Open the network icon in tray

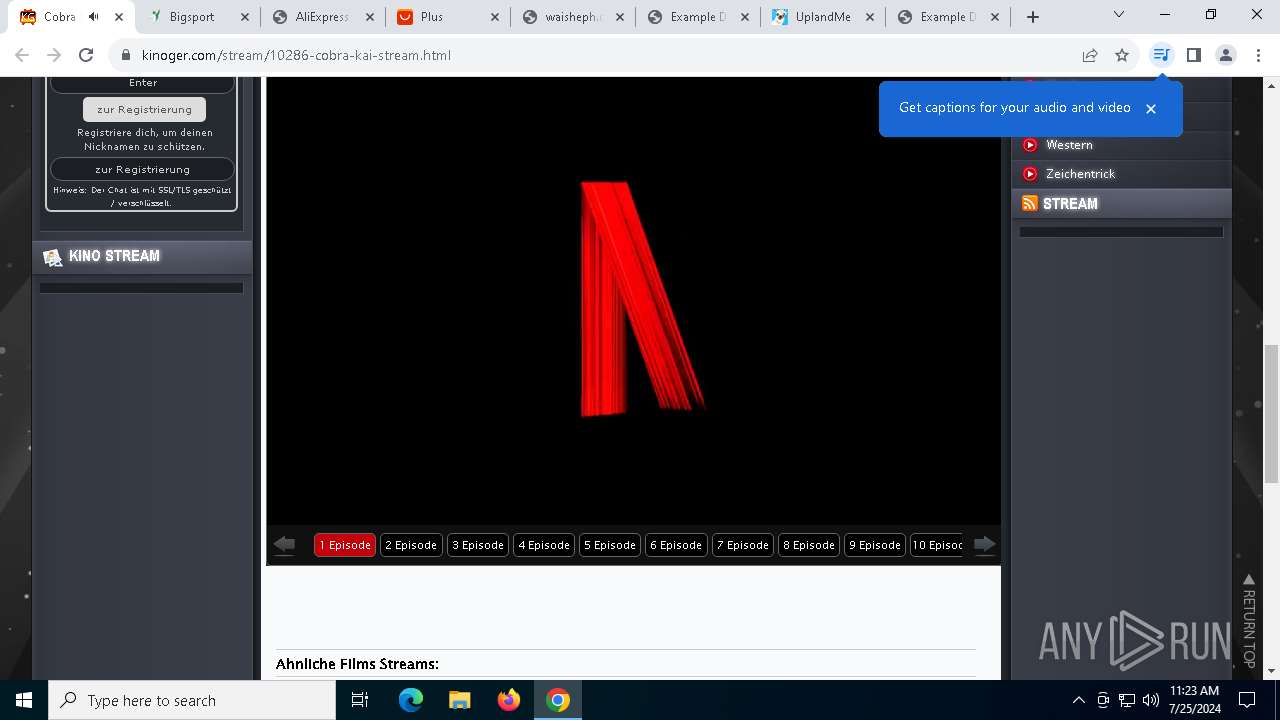(x=1127, y=700)
